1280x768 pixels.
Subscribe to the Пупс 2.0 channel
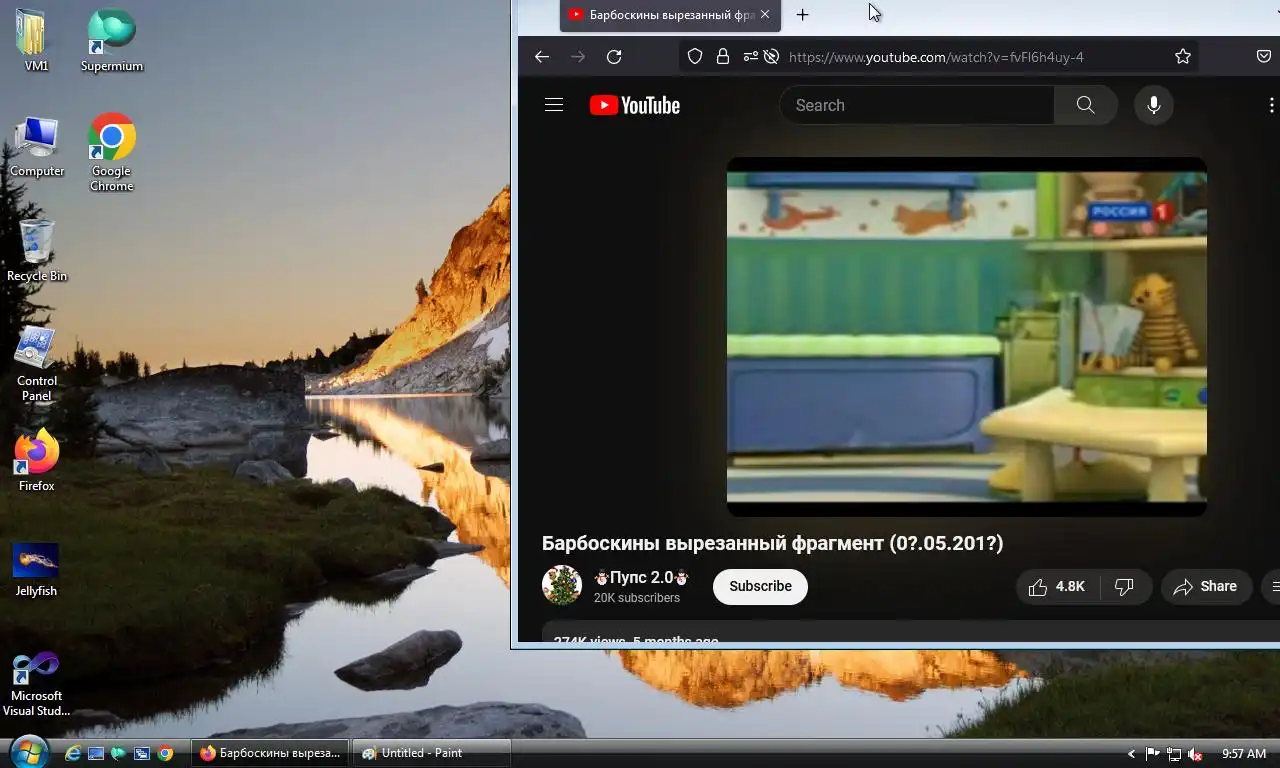point(760,587)
